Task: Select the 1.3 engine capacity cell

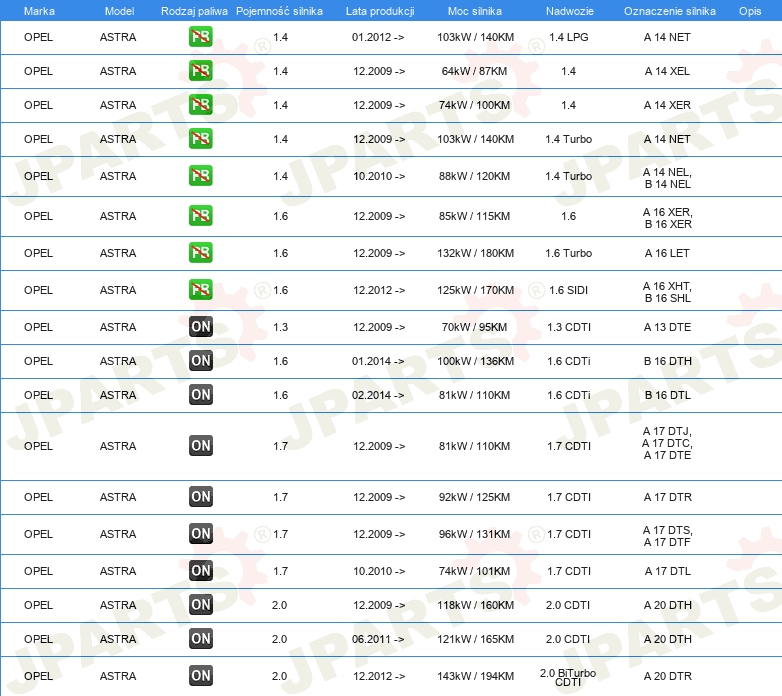Action: (280, 327)
